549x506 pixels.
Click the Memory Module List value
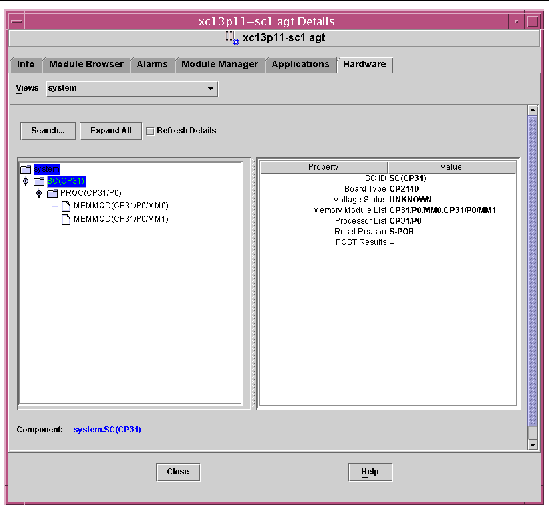coord(442,210)
